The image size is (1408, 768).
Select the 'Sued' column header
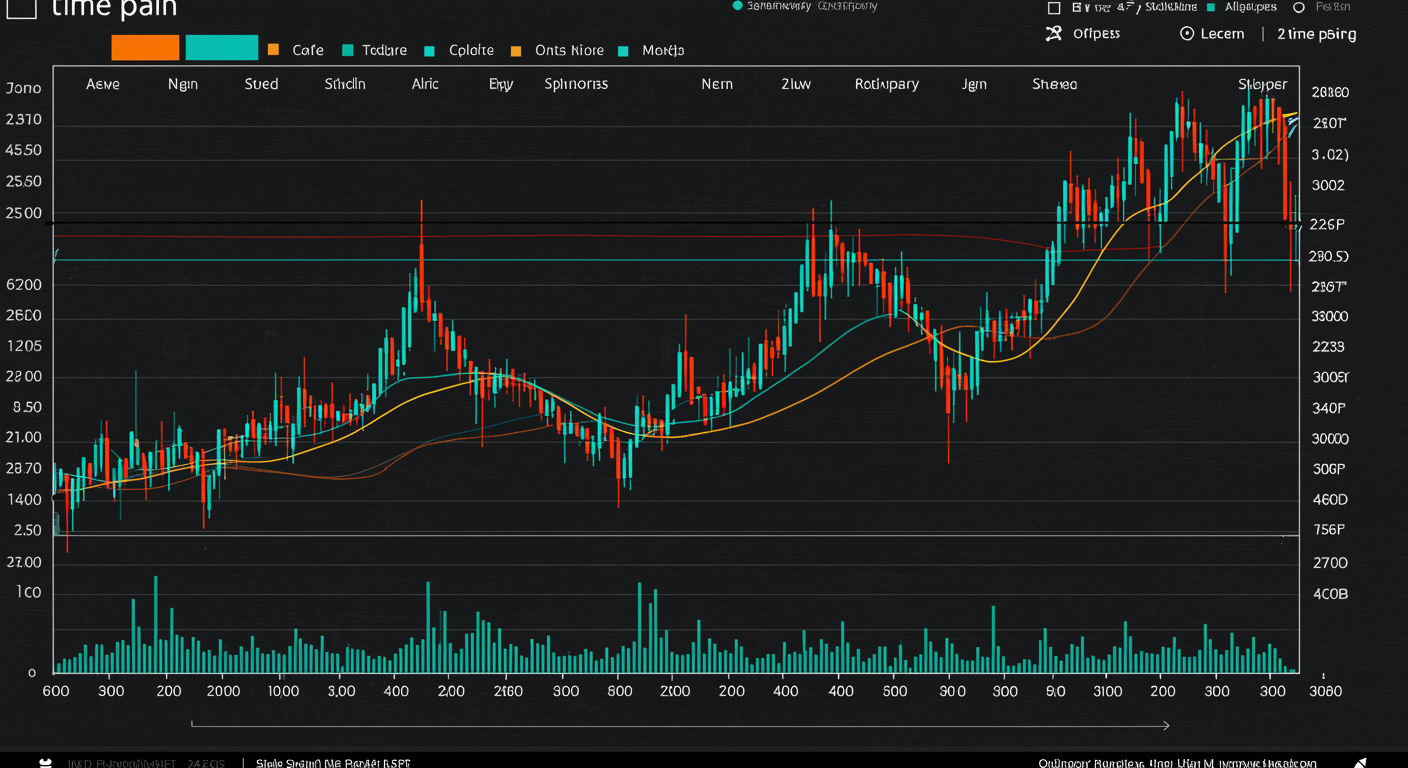[262, 84]
